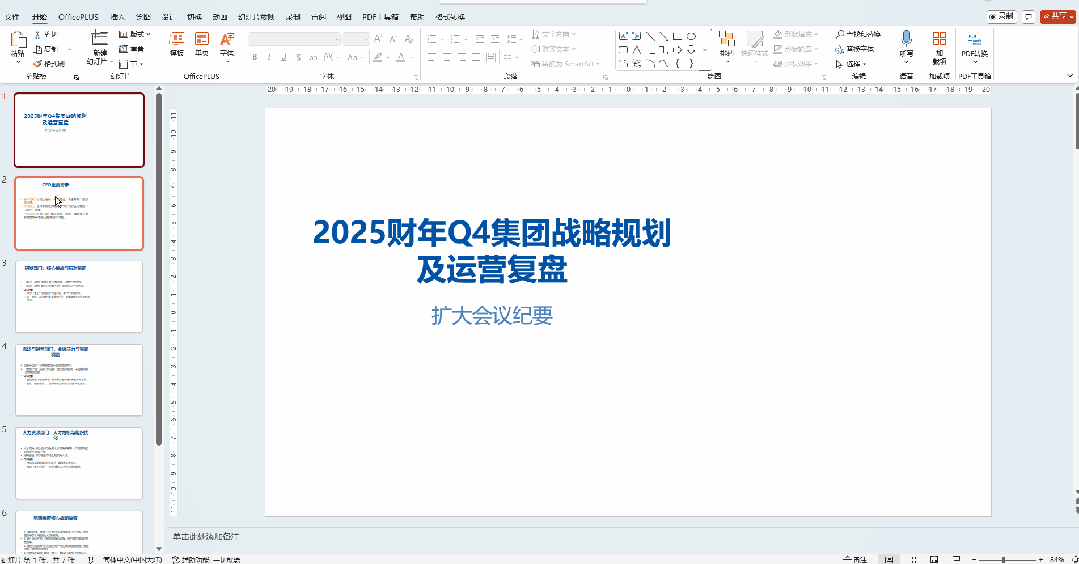The height and width of the screenshot is (564, 1079).
Task: Open OfficePLUS single page icon
Action: (202, 39)
